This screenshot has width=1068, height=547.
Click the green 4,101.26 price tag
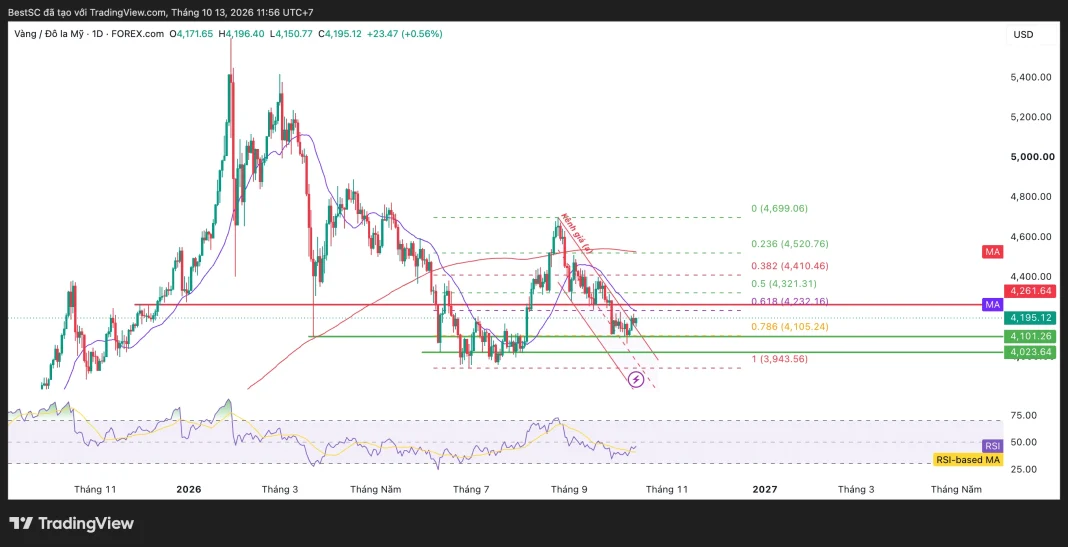[x=1031, y=336]
